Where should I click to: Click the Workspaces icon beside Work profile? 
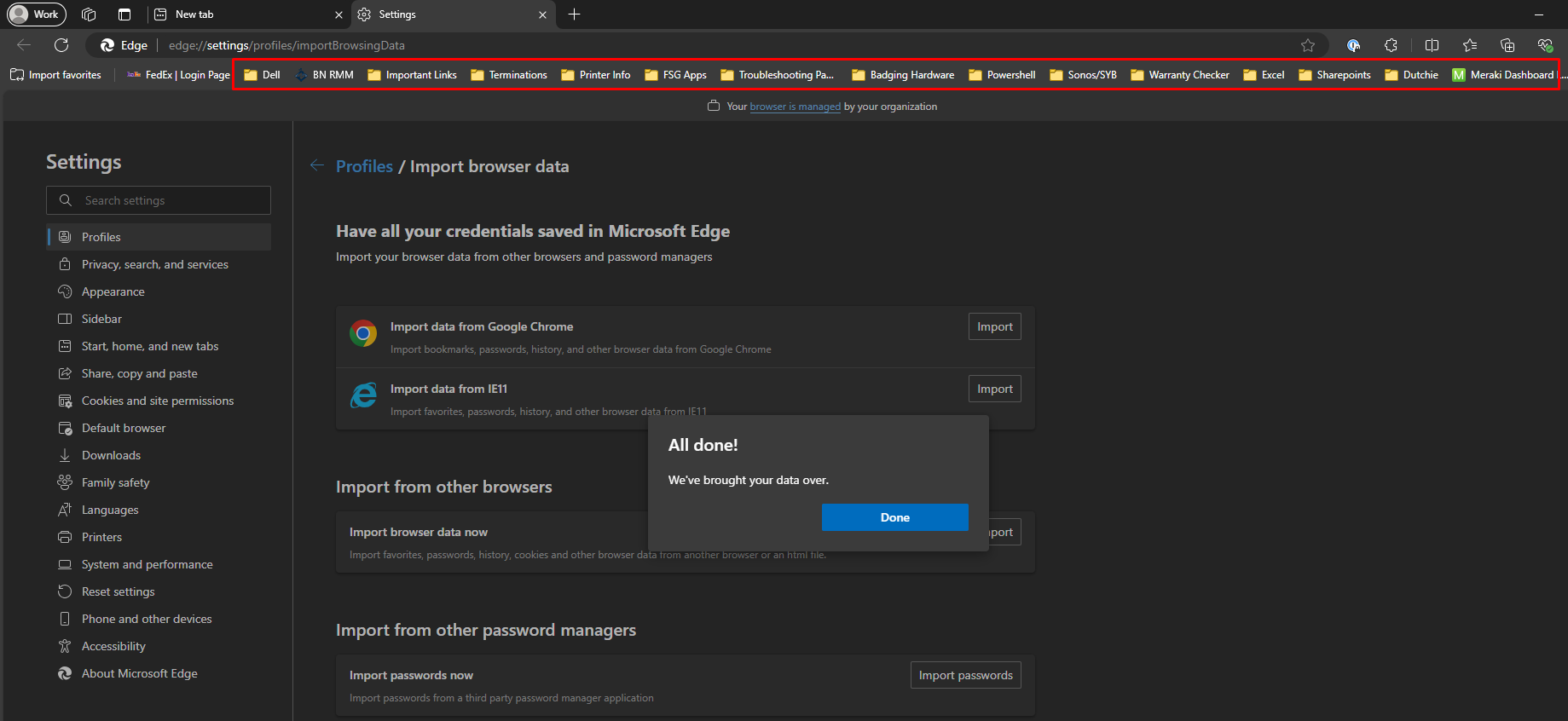(89, 14)
